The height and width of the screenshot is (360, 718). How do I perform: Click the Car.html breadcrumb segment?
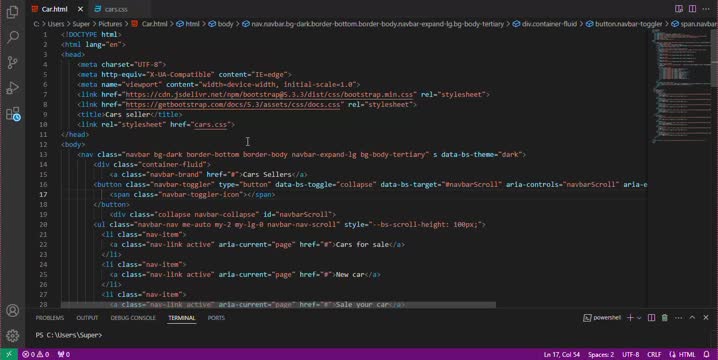click(x=150, y=24)
